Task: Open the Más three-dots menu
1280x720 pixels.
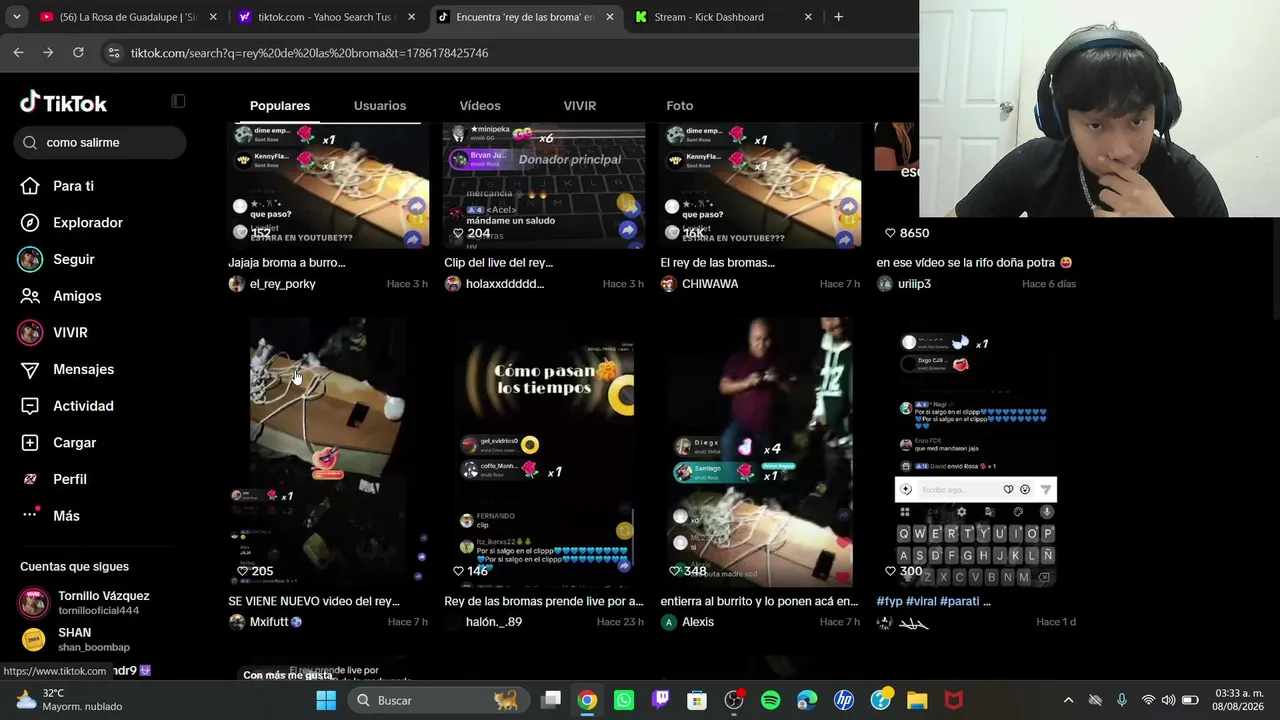Action: point(52,516)
